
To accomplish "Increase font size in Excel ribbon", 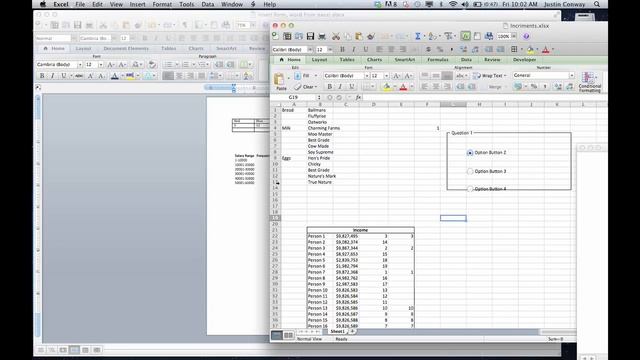I will tap(396, 76).
